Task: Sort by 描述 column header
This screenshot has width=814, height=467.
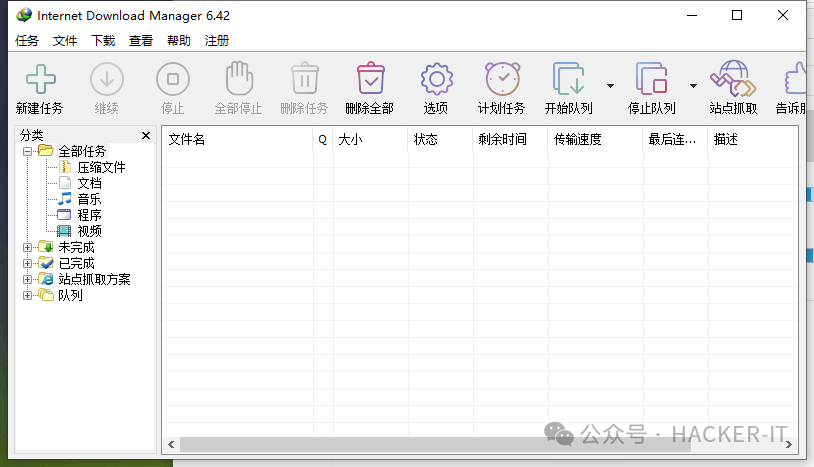Action: pos(753,139)
